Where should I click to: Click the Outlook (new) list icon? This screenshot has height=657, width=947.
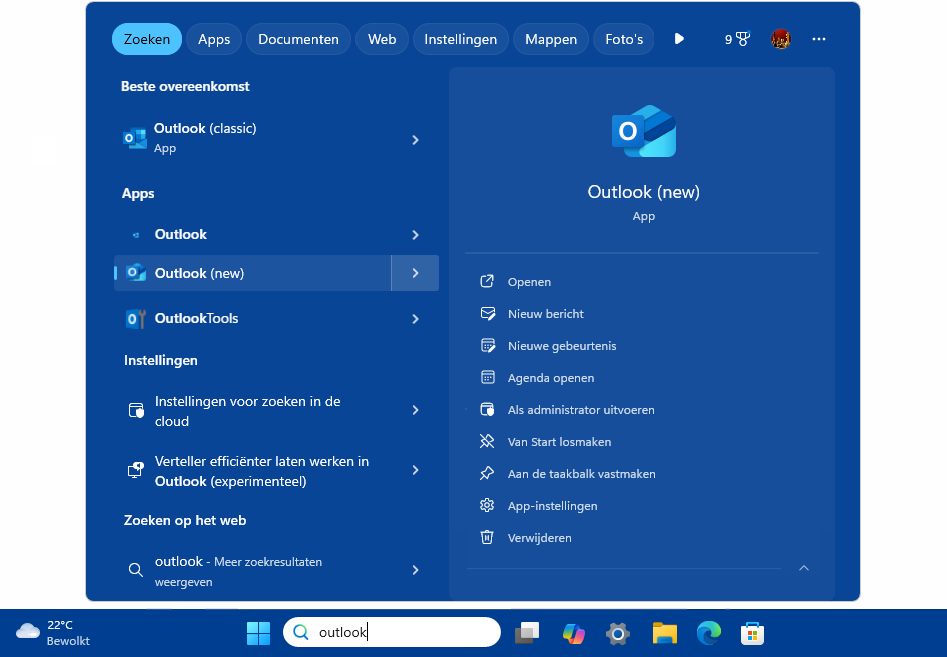(136, 273)
